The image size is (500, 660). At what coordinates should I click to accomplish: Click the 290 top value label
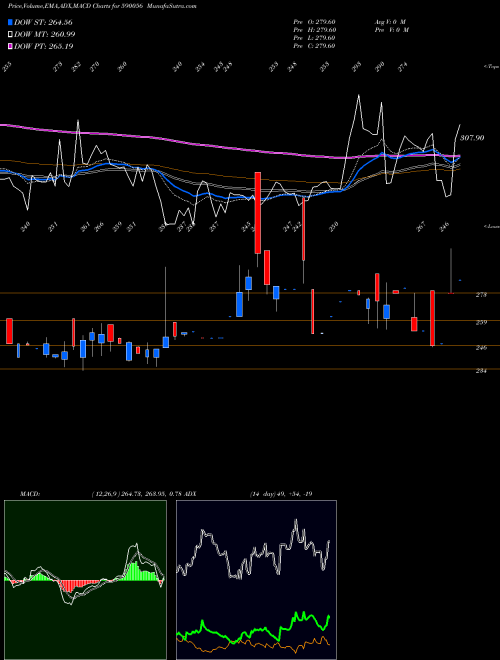(x=380, y=67)
